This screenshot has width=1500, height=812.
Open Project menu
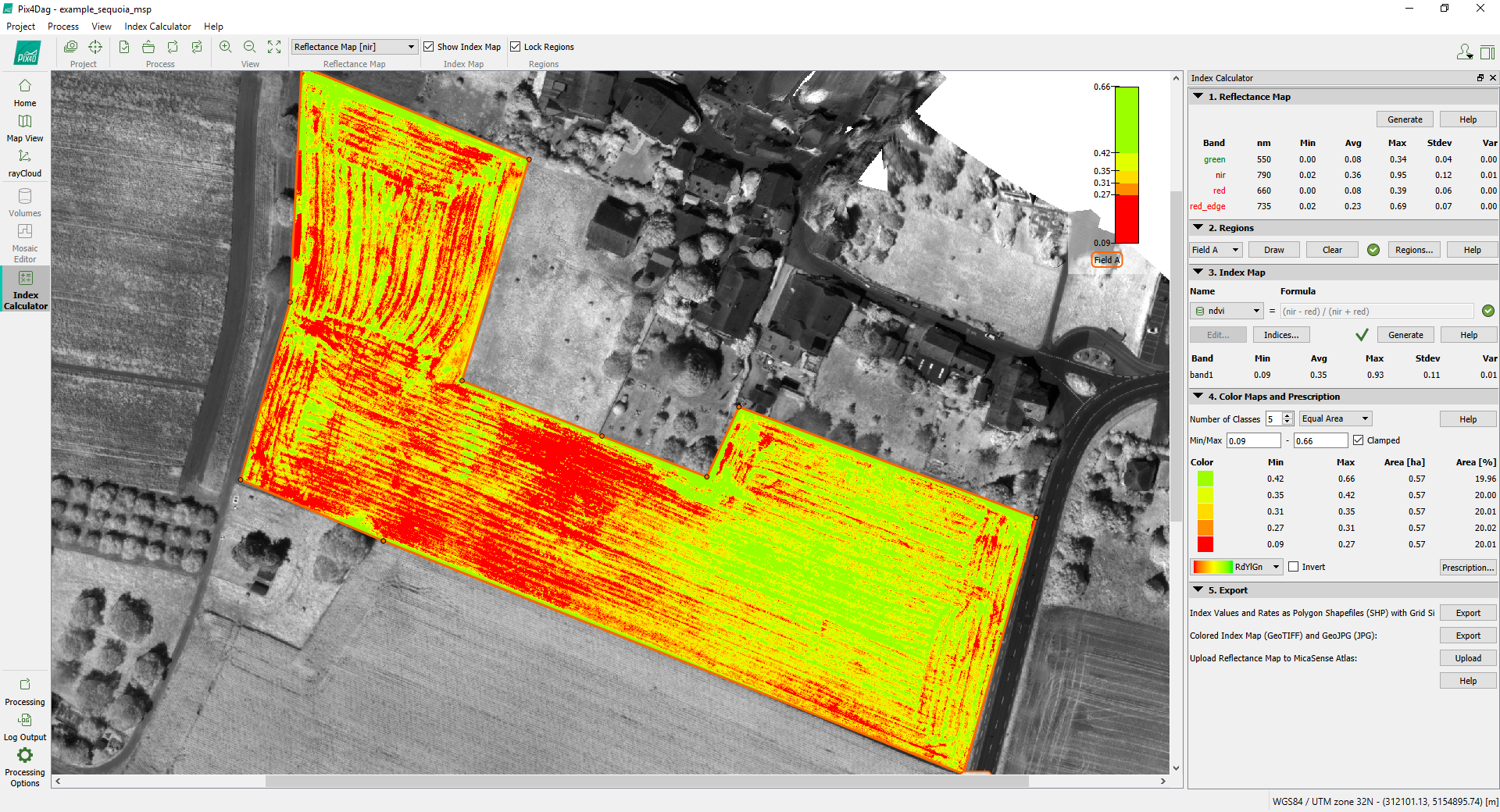[x=21, y=27]
